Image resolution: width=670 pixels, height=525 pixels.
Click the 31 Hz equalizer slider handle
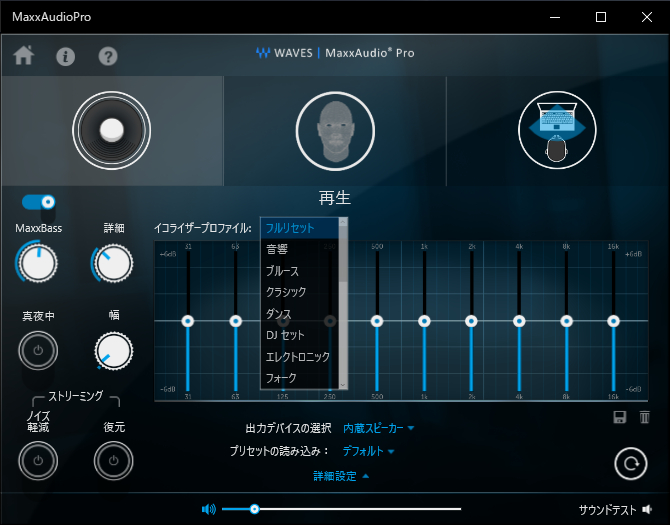188,321
